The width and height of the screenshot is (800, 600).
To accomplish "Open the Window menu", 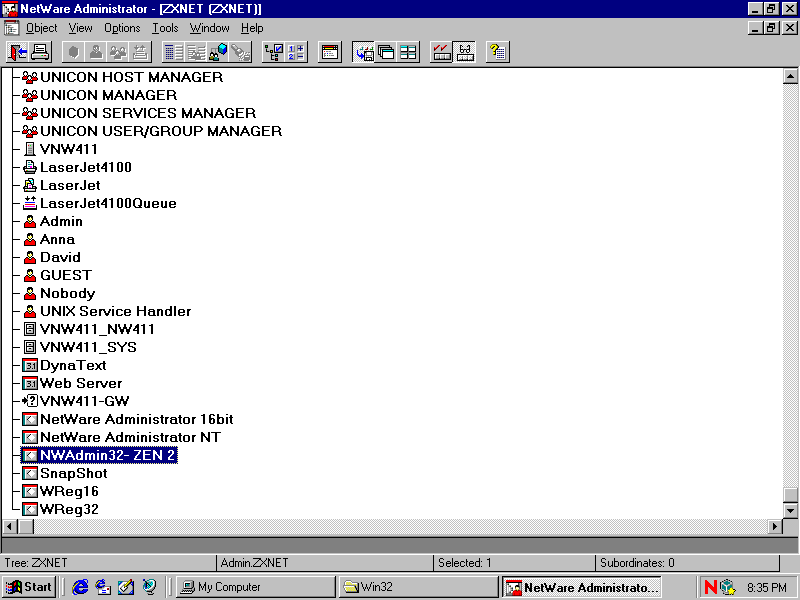I will (210, 28).
